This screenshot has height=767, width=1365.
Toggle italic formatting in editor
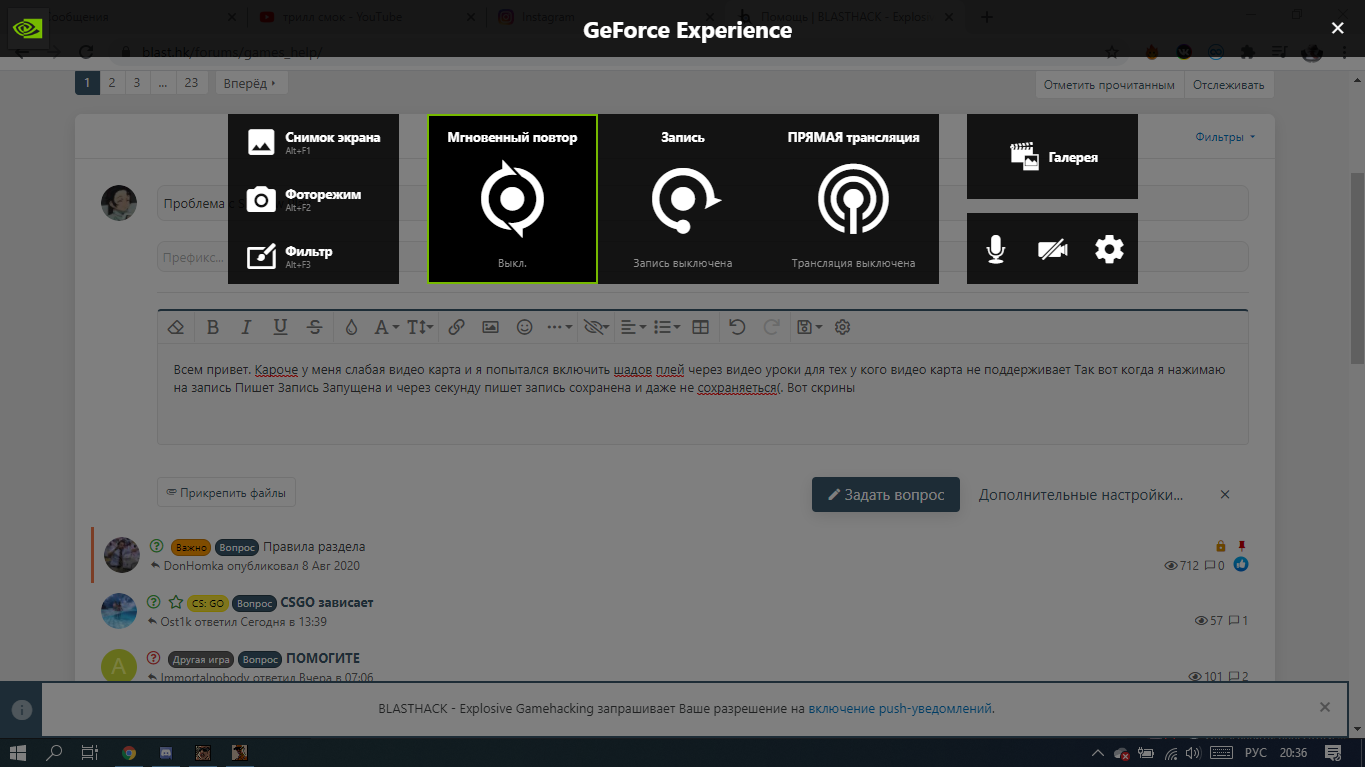point(246,327)
